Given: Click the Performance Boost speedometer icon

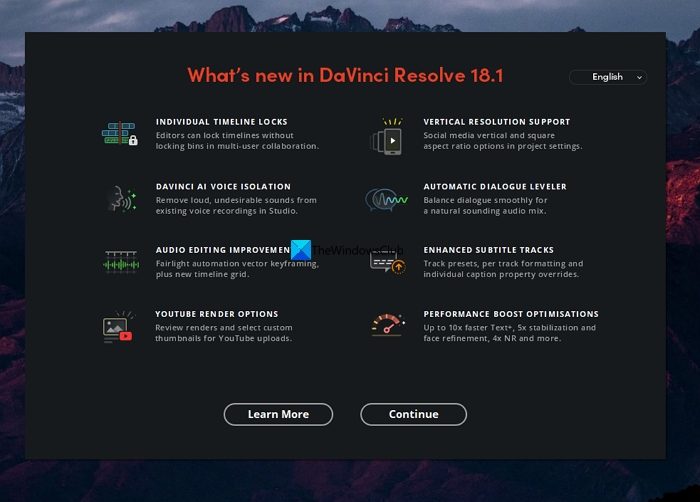Looking at the screenshot, I should (388, 324).
